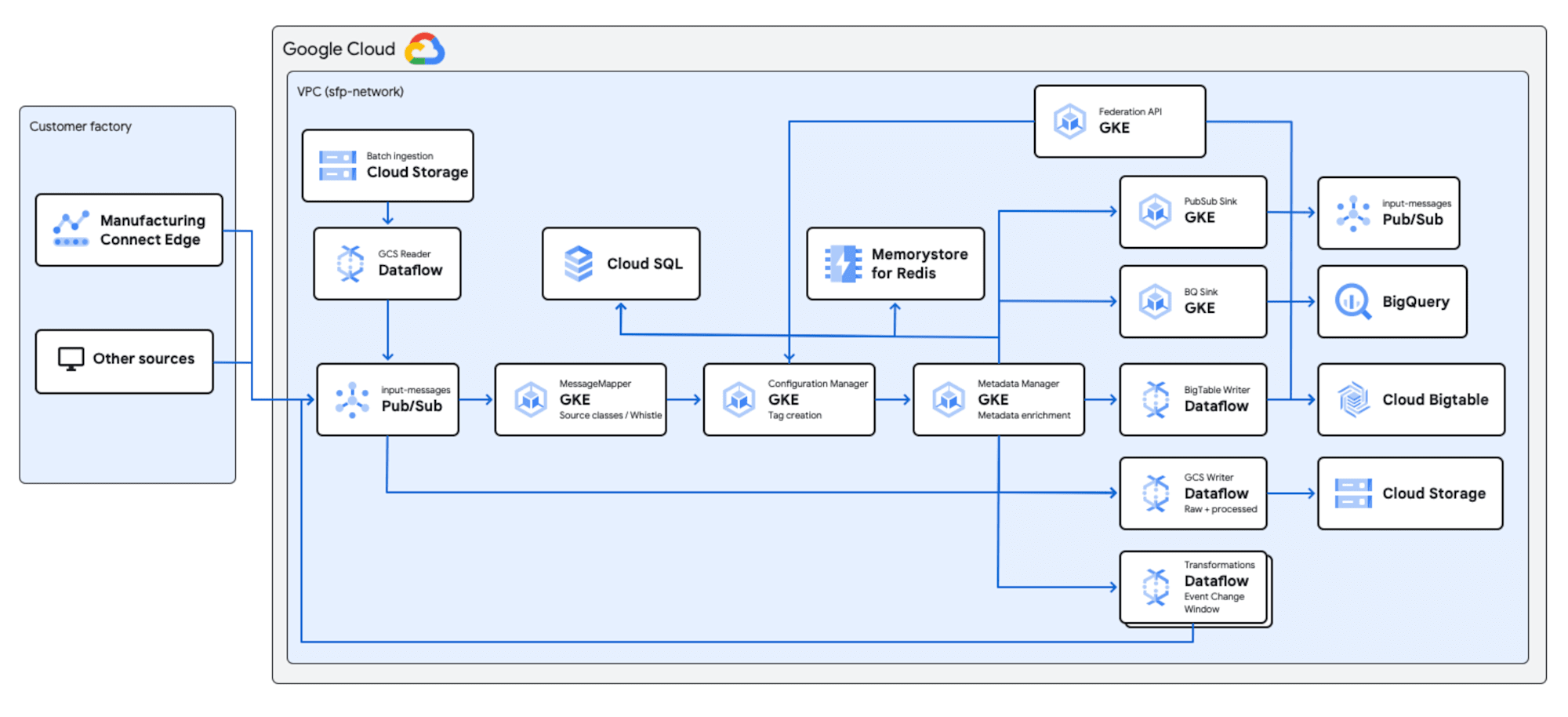Select the 'BigTable Writer' caption
1568x717 pixels.
click(x=1217, y=390)
